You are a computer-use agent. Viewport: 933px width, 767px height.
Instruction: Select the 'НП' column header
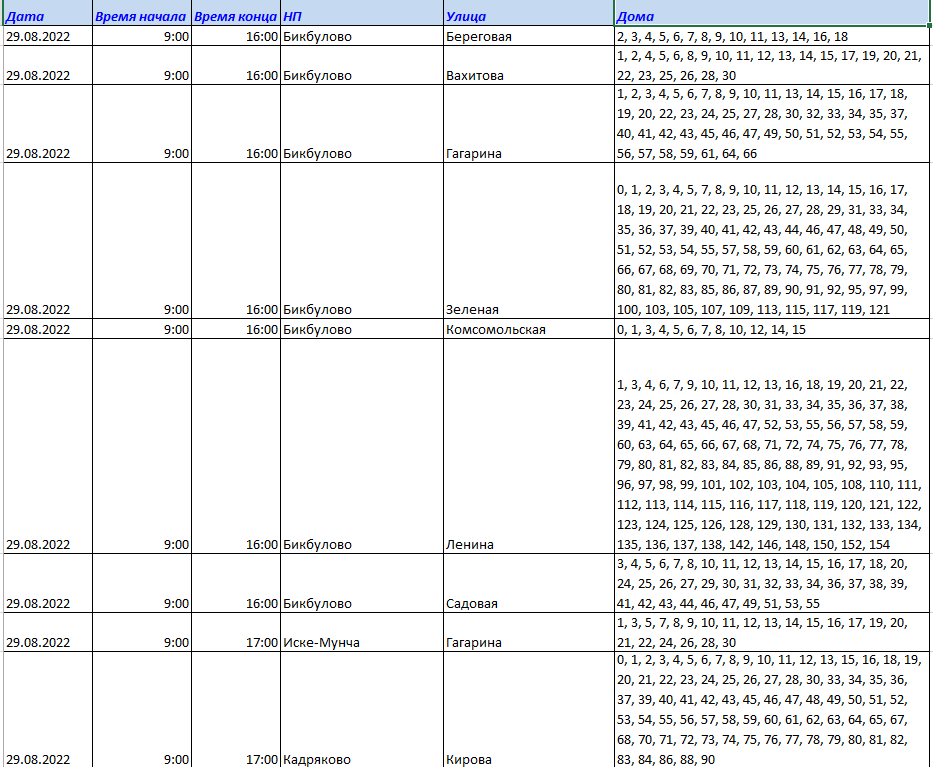click(x=361, y=17)
